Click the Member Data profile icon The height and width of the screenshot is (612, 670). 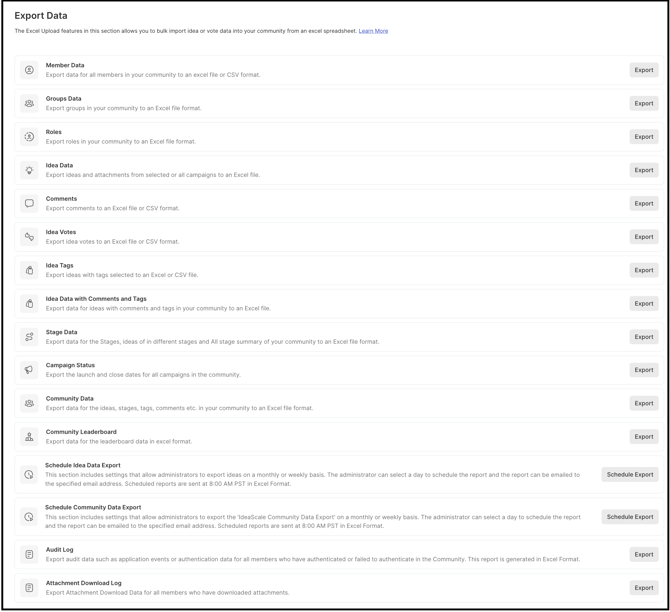click(29, 70)
